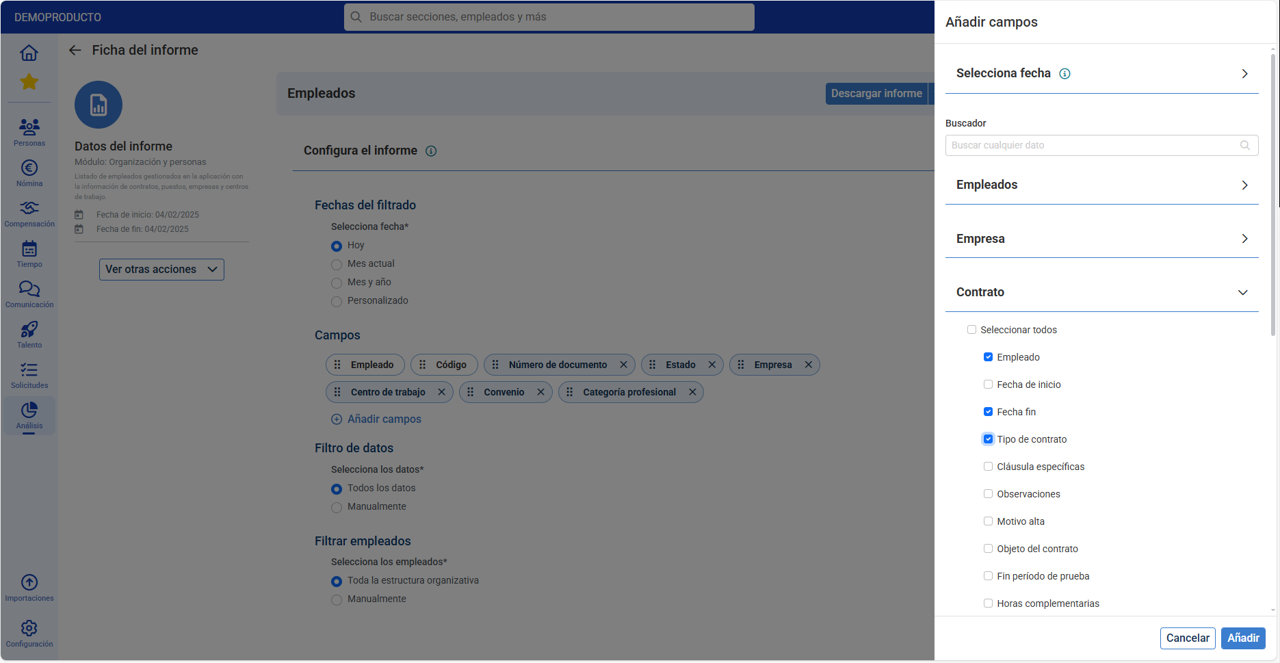Select Manually under Filtro de datos
Viewport: 1280px width, 663px height.
[x=336, y=507]
